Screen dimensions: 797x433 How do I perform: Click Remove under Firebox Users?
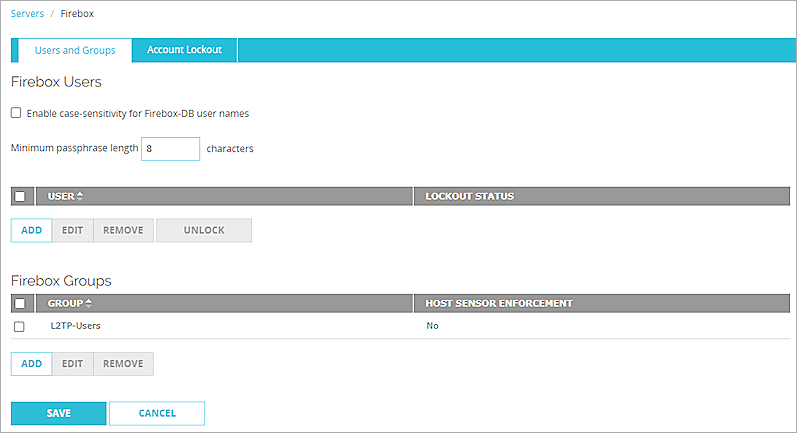point(124,230)
